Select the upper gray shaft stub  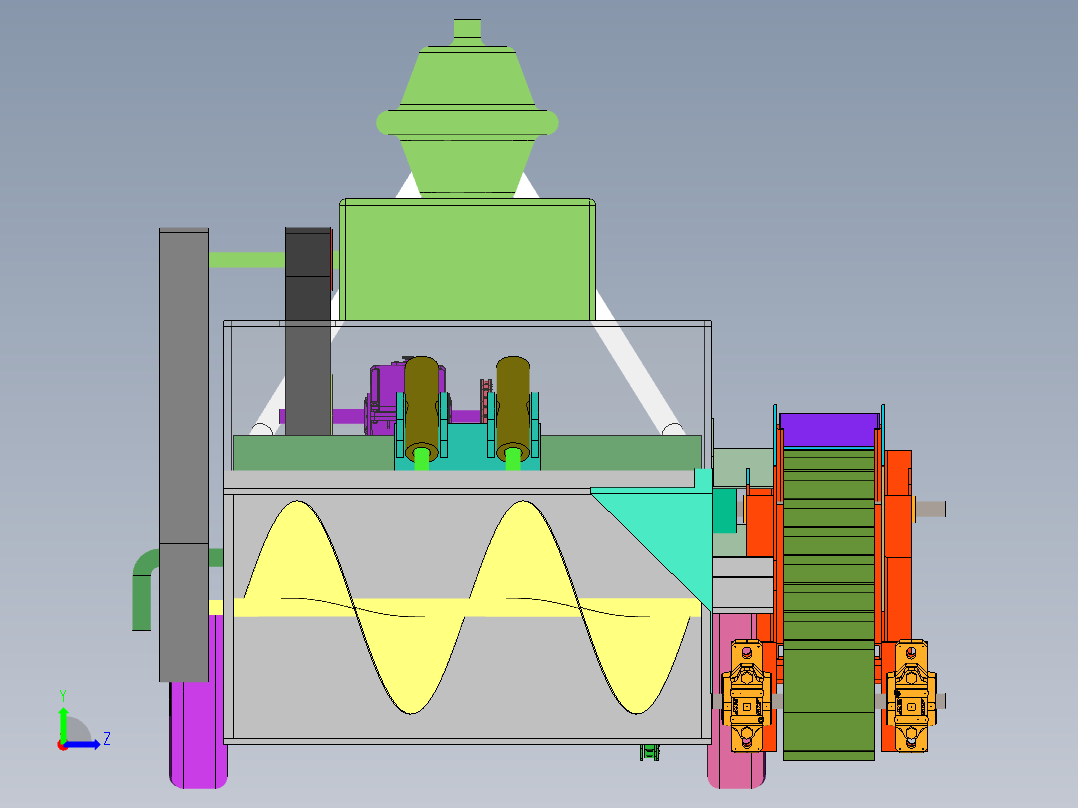[x=930, y=509]
